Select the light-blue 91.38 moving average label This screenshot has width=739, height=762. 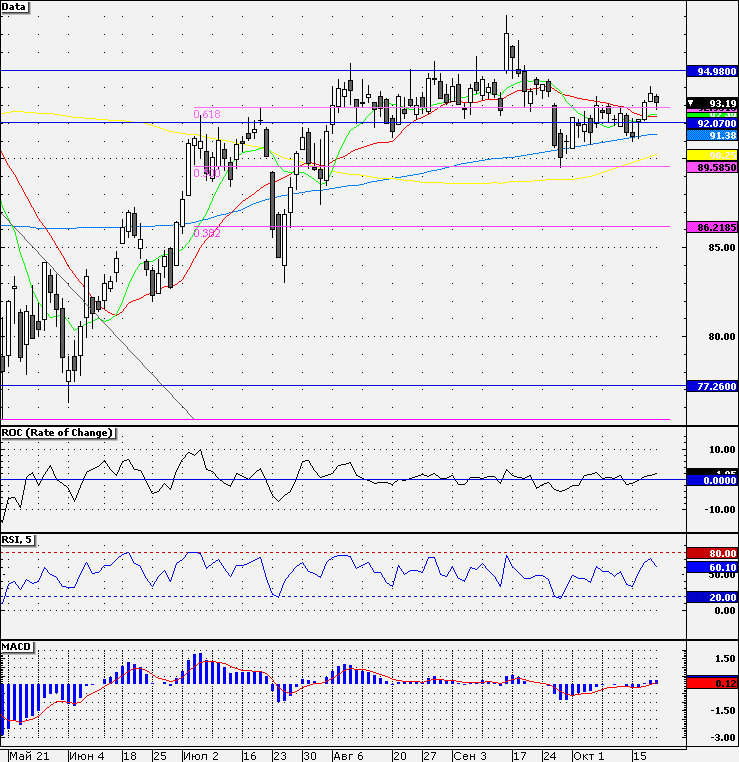point(713,136)
